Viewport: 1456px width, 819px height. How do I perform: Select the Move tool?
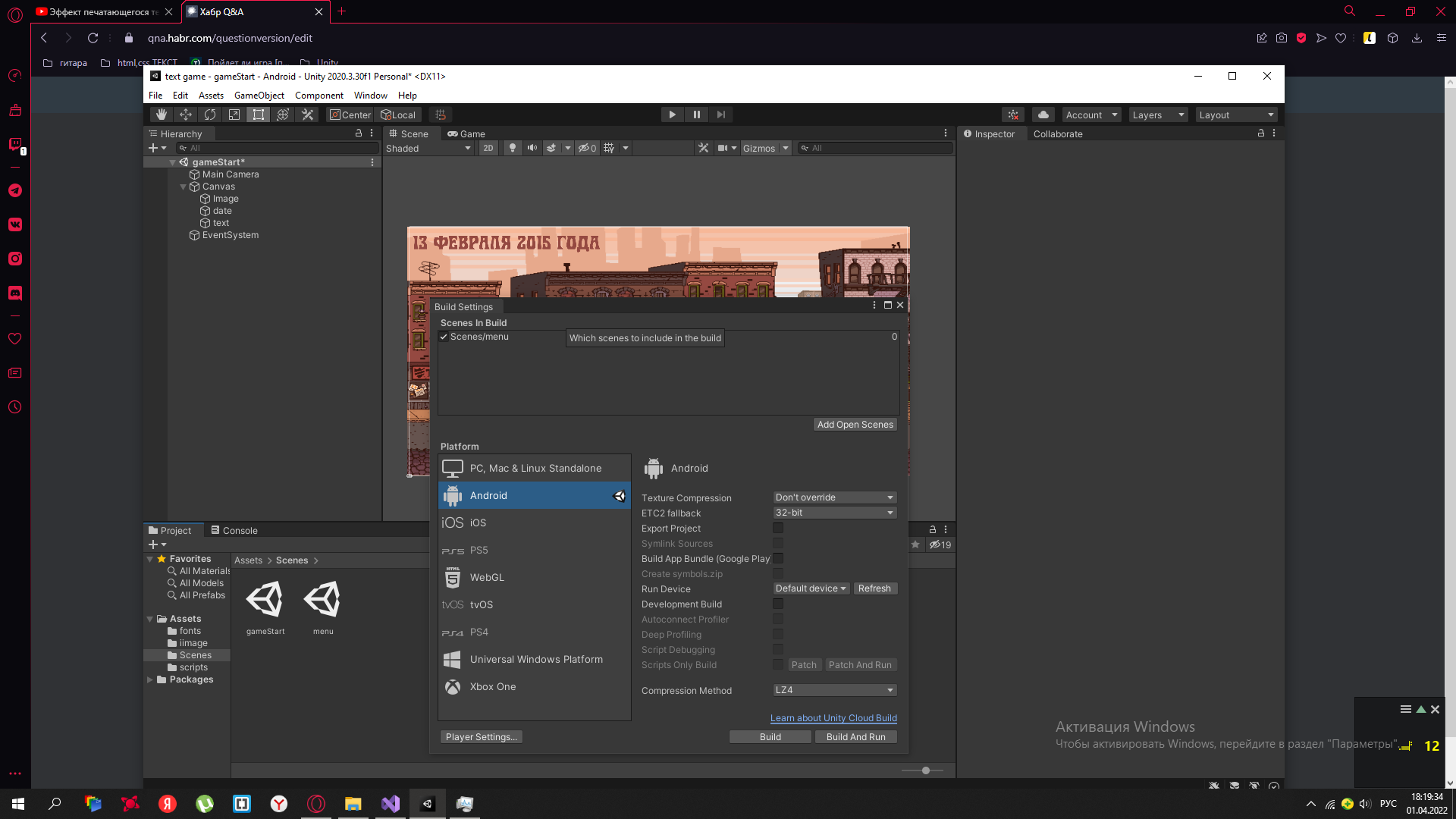(186, 115)
